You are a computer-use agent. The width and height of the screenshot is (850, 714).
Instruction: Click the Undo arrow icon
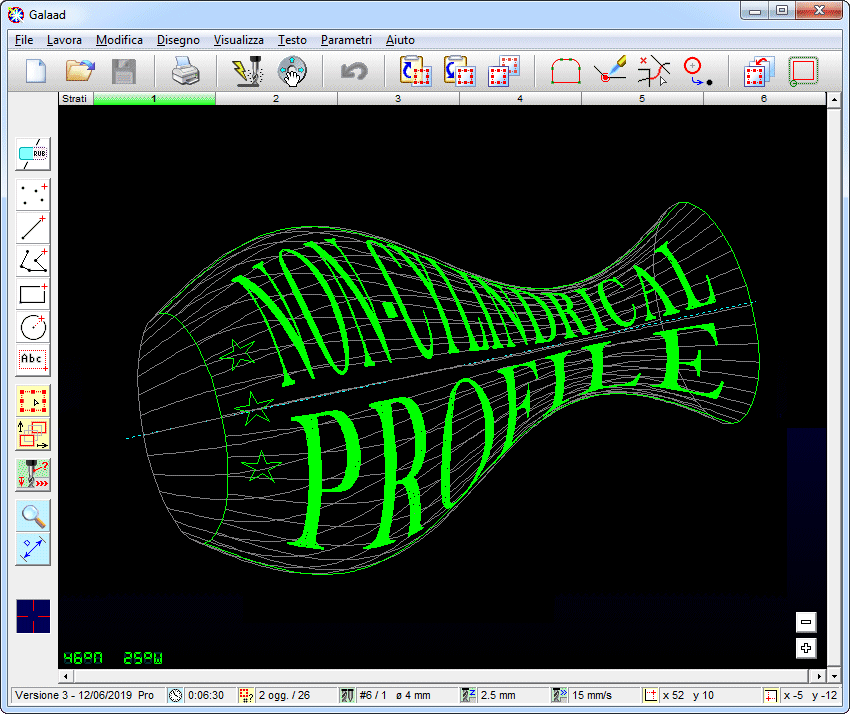click(x=354, y=72)
